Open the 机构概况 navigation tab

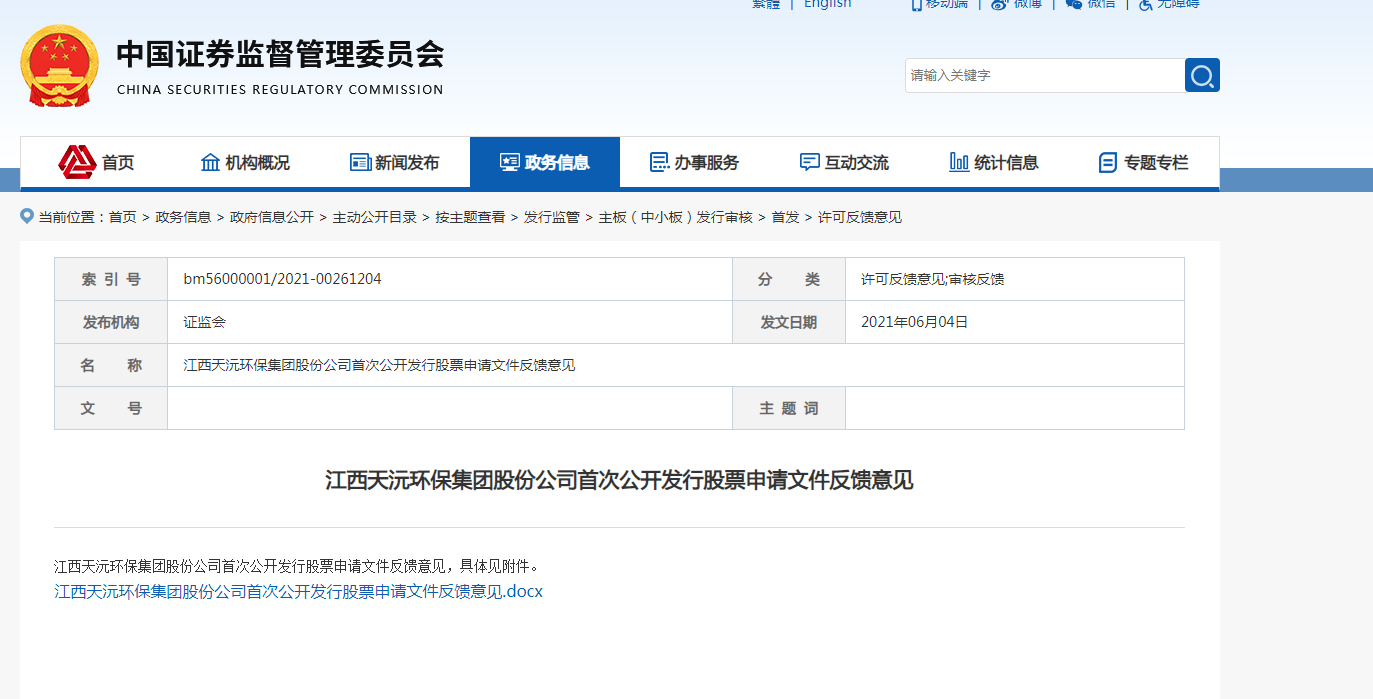pyautogui.click(x=245, y=162)
